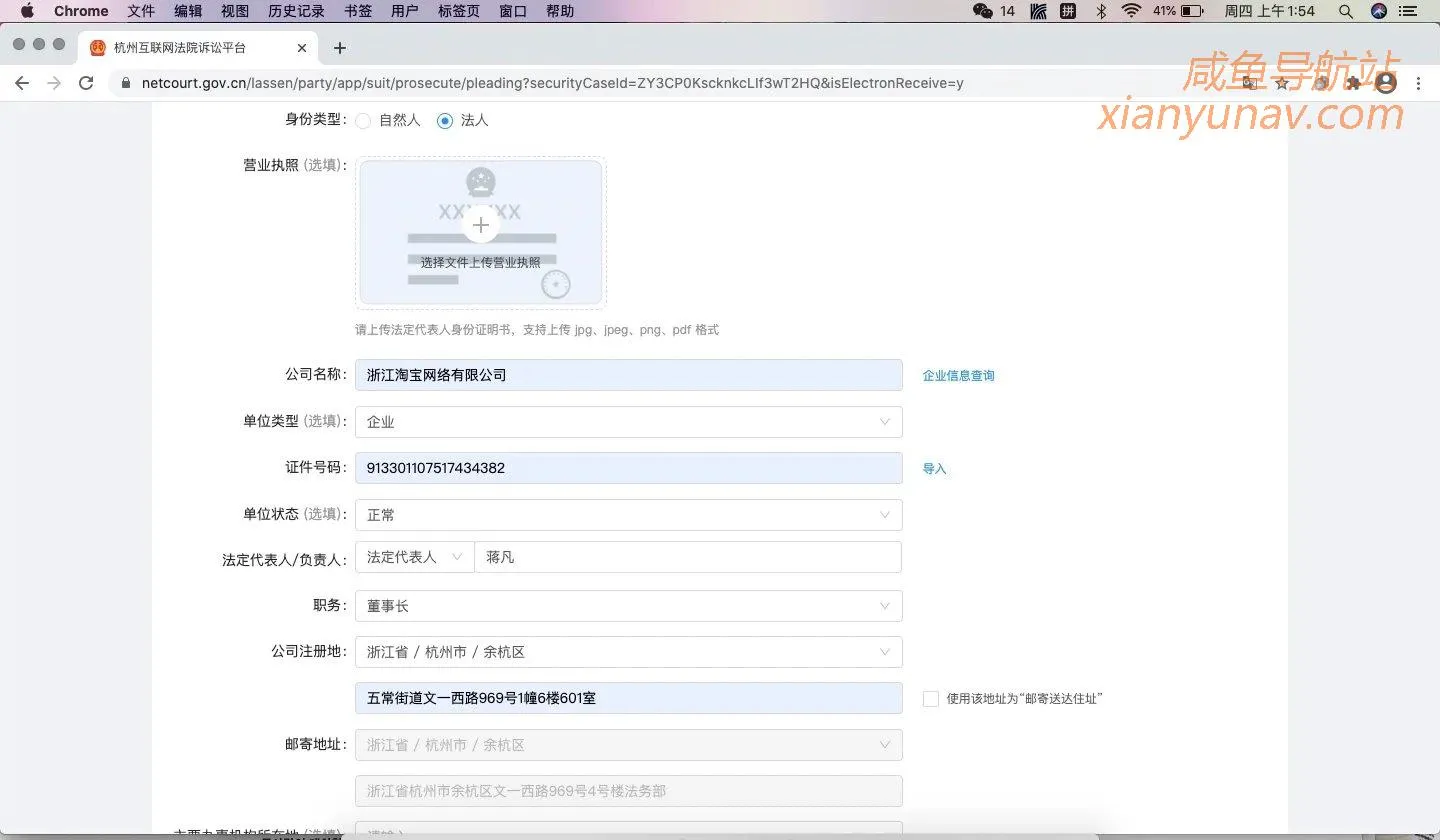
Task: Open the 单位类型 dropdown showing 企业
Action: click(x=884, y=422)
